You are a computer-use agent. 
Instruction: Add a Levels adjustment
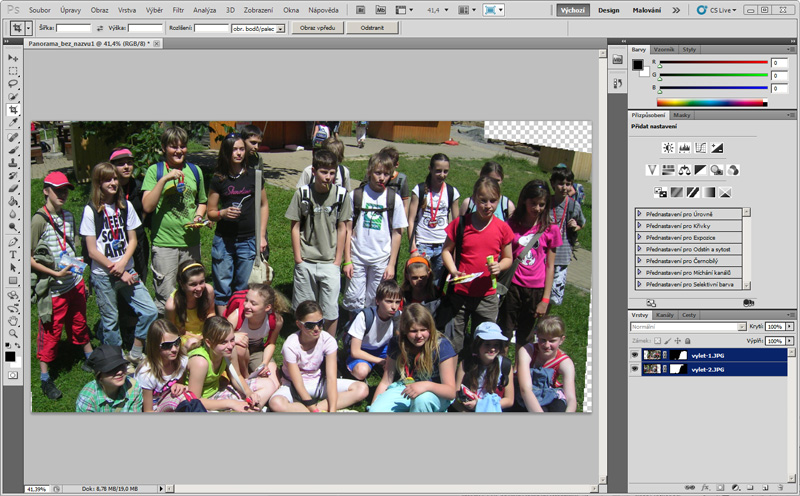tap(684, 148)
